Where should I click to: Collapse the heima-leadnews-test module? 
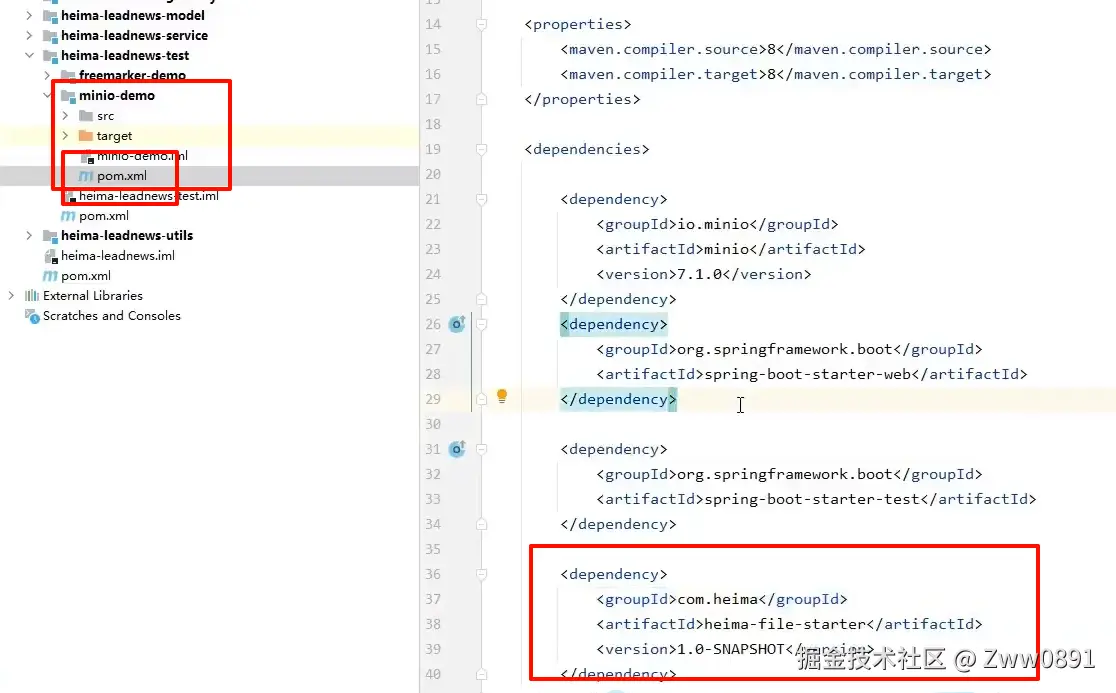click(29, 55)
